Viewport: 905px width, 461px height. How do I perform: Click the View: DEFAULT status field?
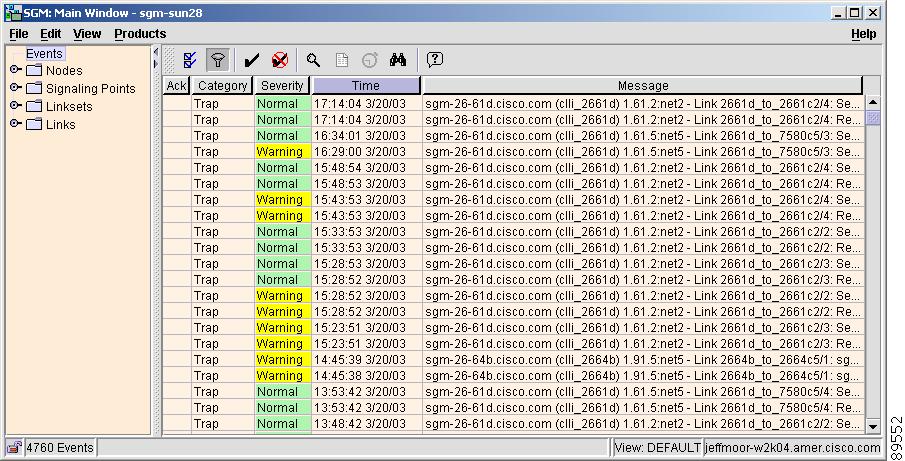click(657, 448)
